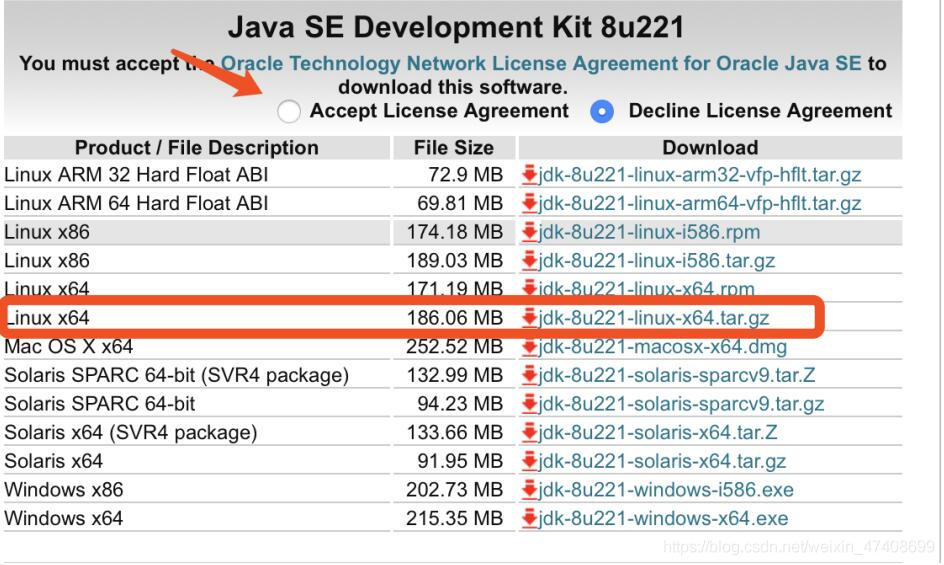Click the Java SE Development Kit 8u221 heading
This screenshot has width=944, height=565.
coord(456,27)
